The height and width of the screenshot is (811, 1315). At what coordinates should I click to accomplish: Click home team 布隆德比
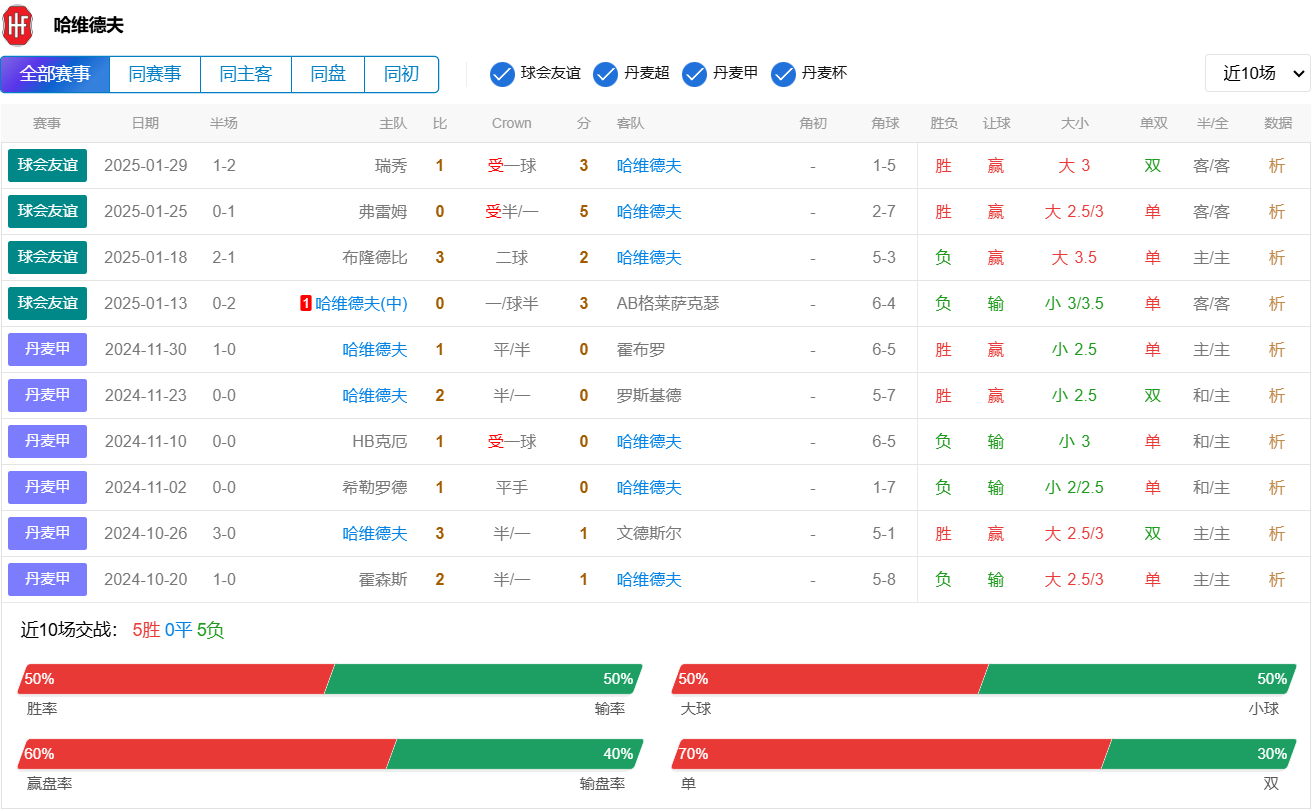[375, 257]
